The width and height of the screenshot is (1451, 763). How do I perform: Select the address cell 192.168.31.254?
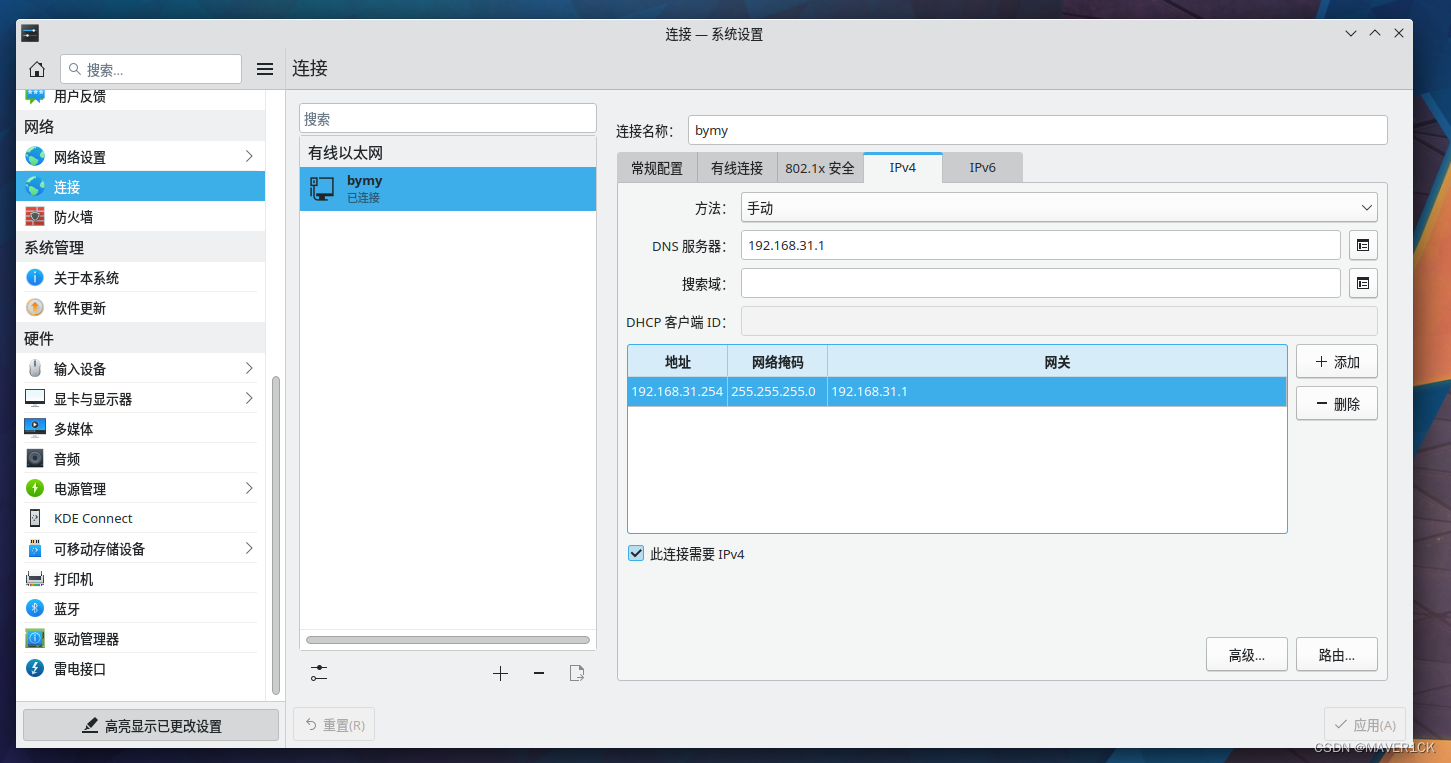point(677,392)
